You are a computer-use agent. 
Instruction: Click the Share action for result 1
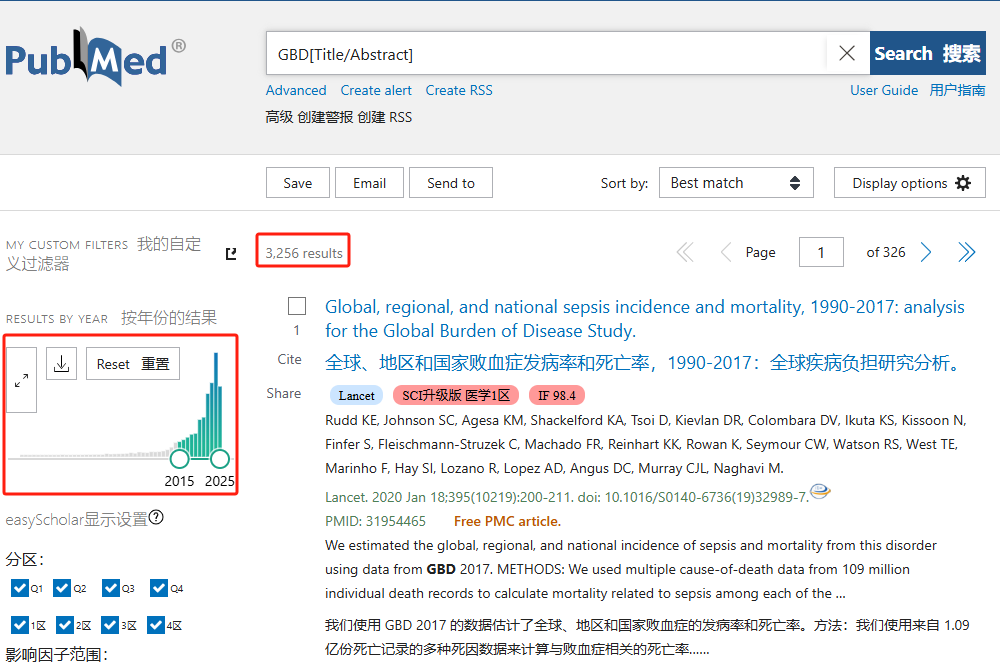(284, 393)
